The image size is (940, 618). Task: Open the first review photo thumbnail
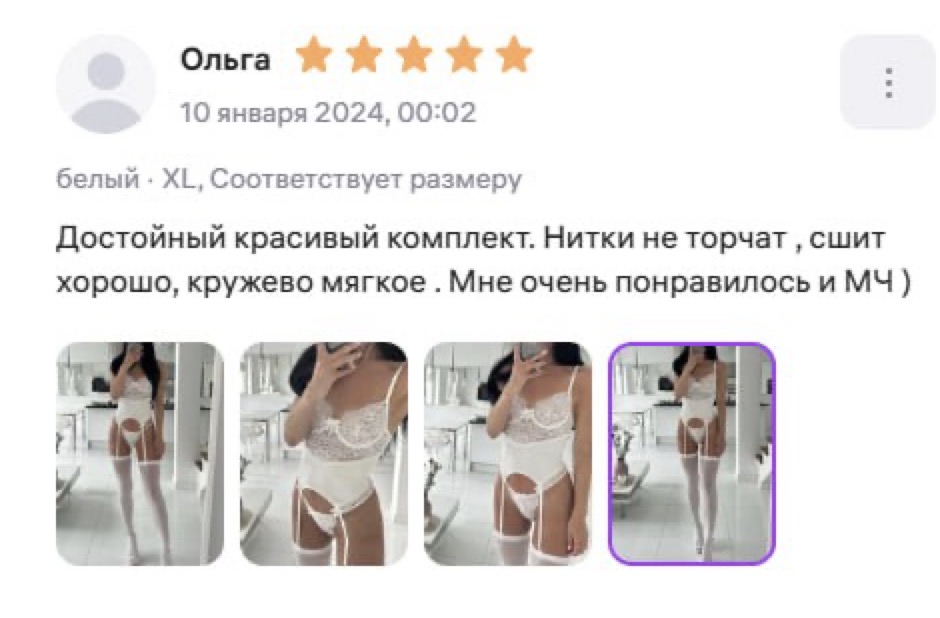pos(140,454)
